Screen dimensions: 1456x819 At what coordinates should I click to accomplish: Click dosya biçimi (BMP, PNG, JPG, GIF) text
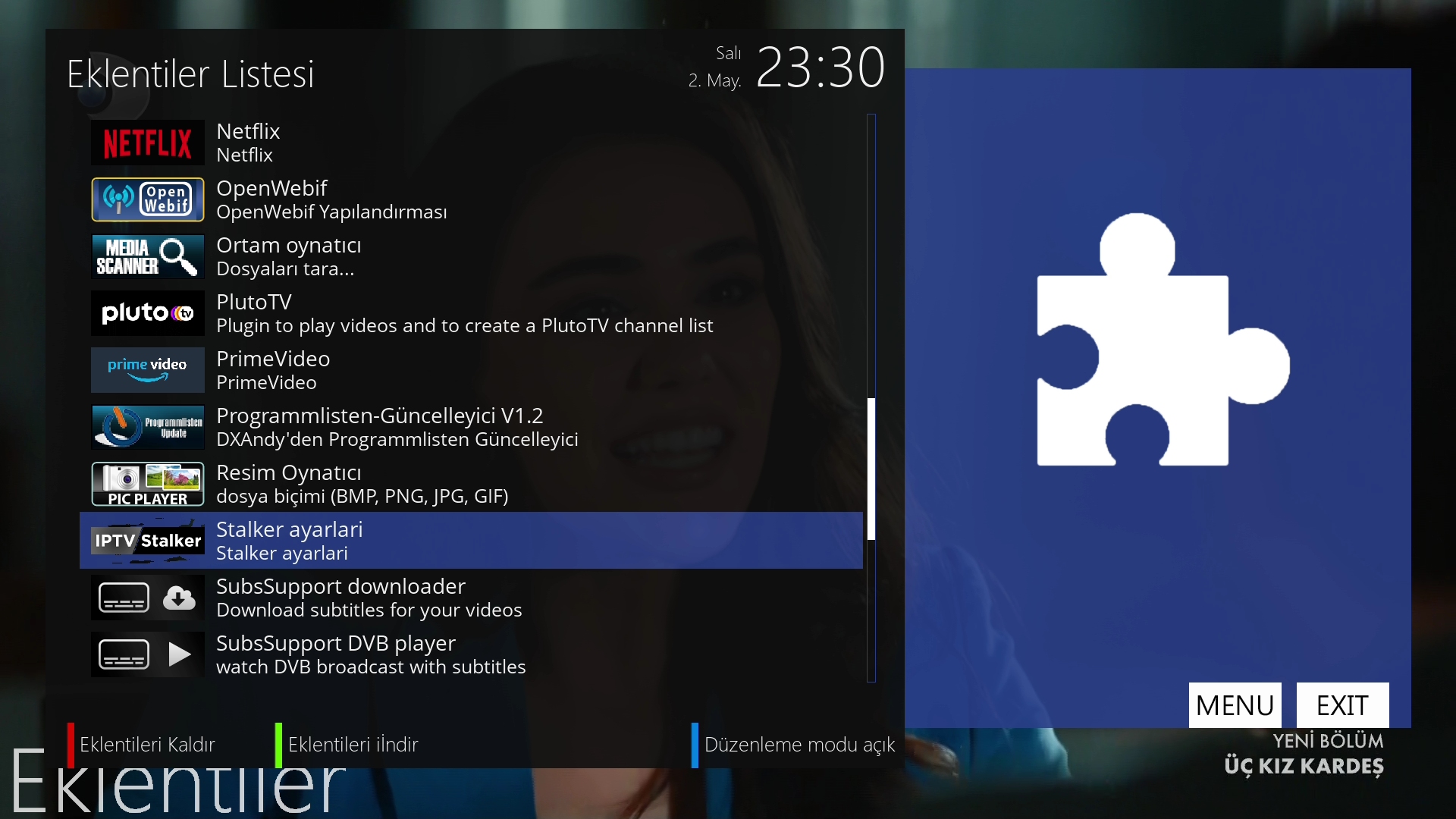[362, 496]
